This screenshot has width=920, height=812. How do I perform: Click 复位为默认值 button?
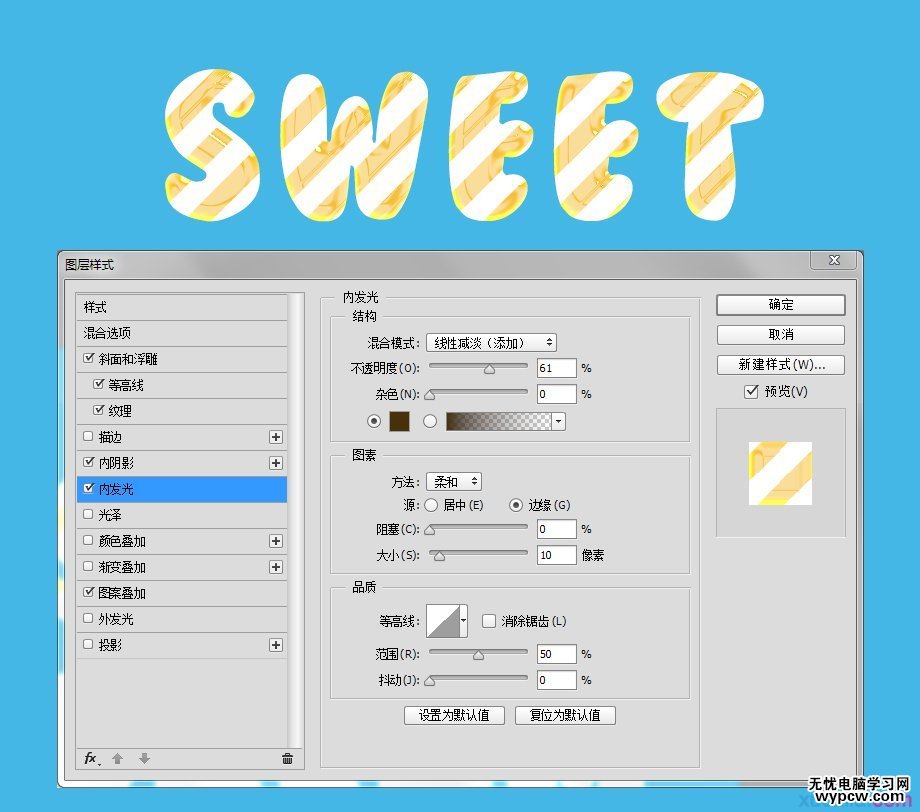tap(565, 715)
